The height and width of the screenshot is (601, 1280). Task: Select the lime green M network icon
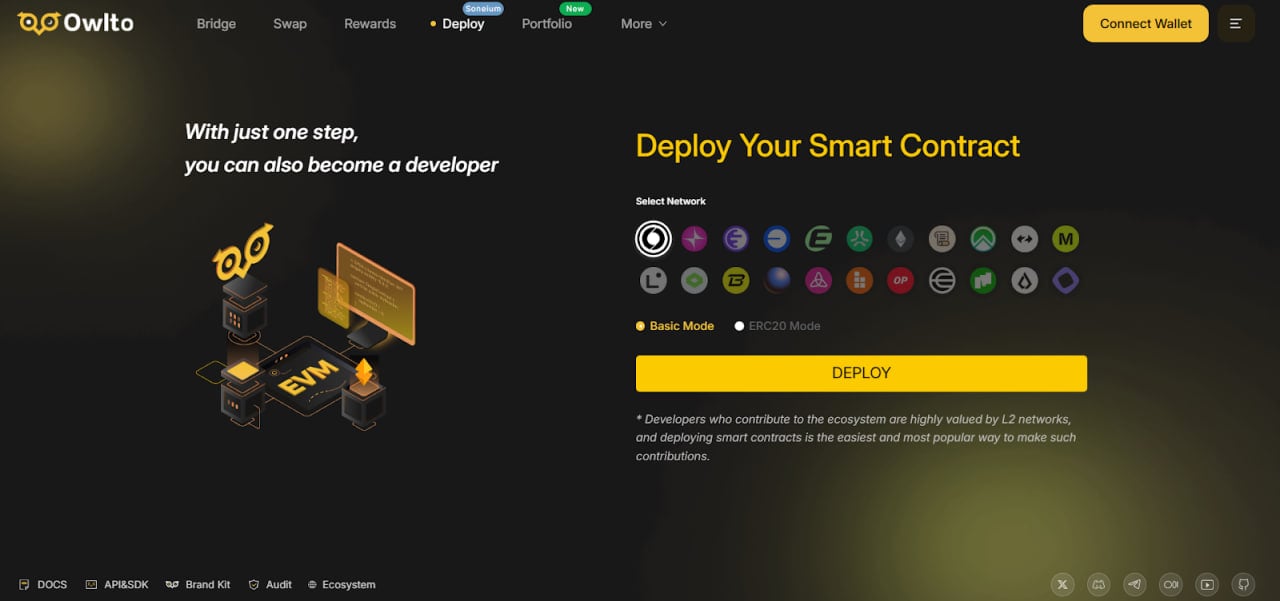1066,239
